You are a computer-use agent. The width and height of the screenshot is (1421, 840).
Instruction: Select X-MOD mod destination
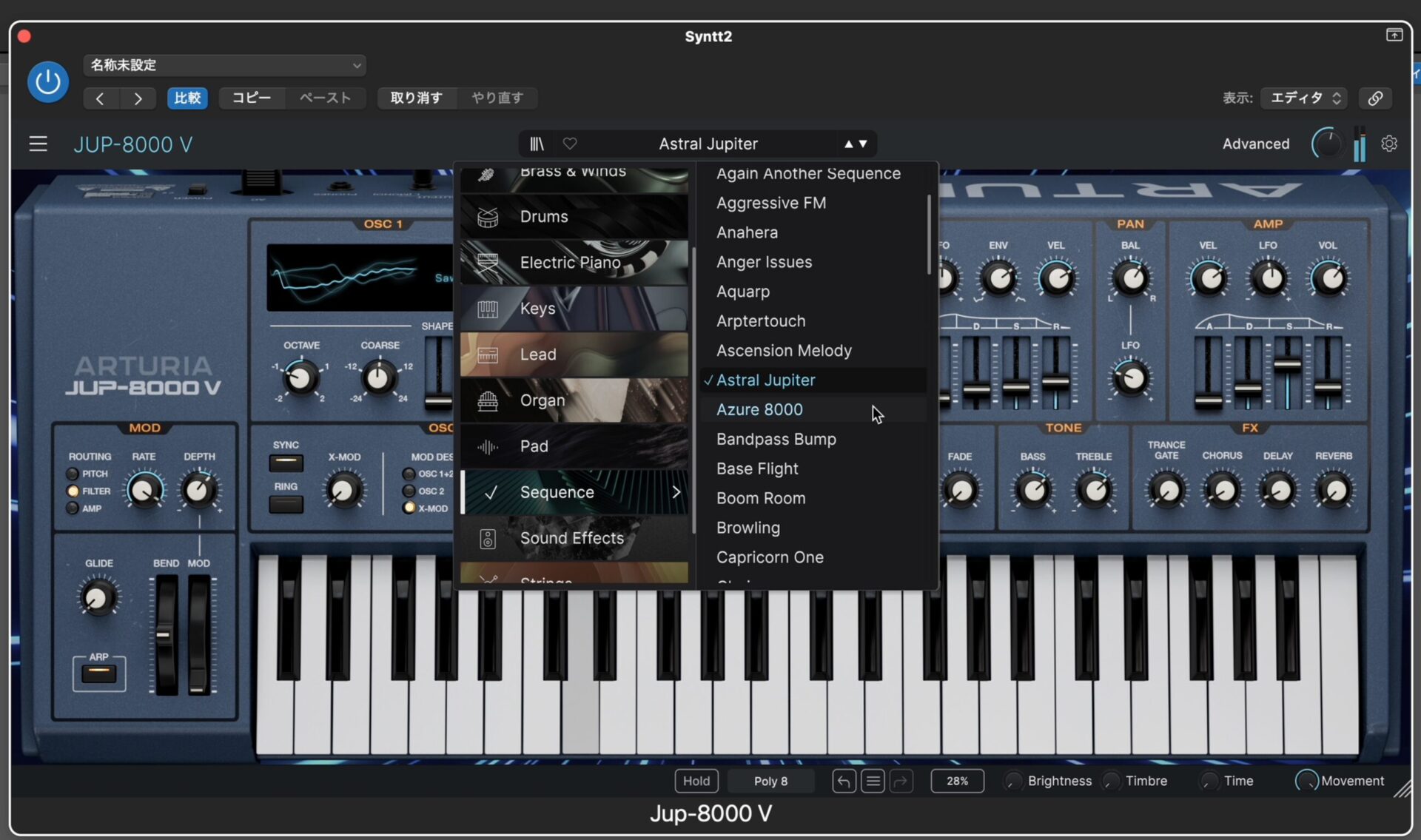(x=409, y=508)
